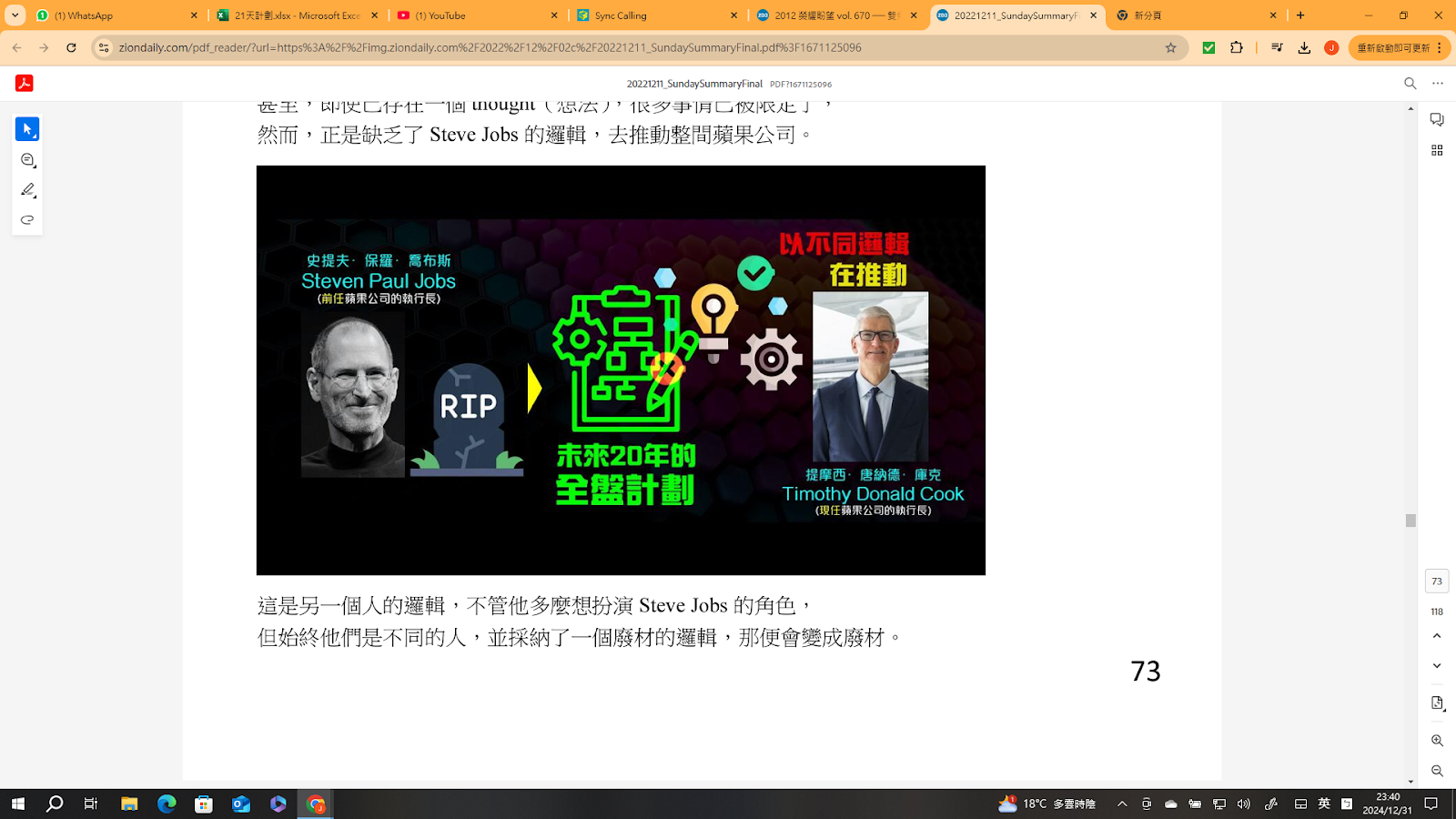
Task: Switch to the Sync Calling tab
Action: click(x=657, y=15)
